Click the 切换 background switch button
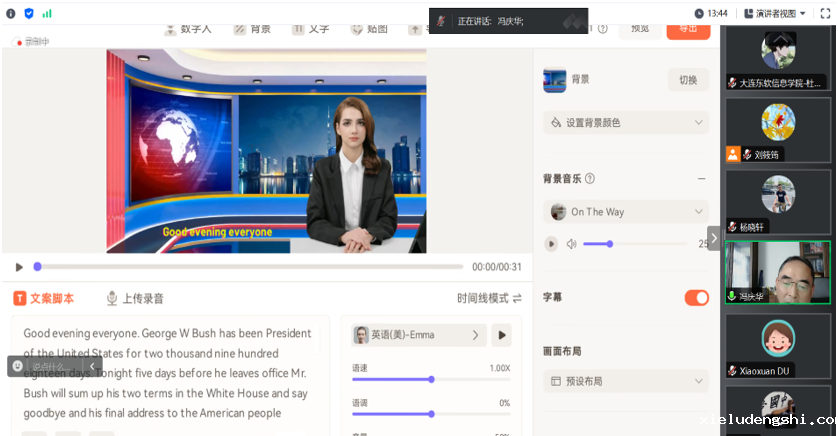Viewport: 838px width, 436px height. (688, 80)
